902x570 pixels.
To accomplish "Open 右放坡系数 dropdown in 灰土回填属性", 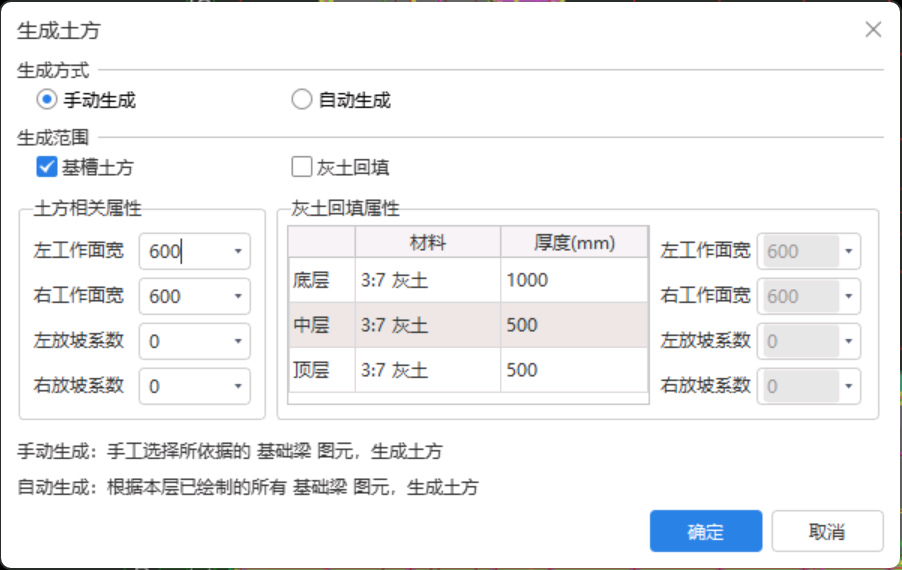I will point(849,386).
